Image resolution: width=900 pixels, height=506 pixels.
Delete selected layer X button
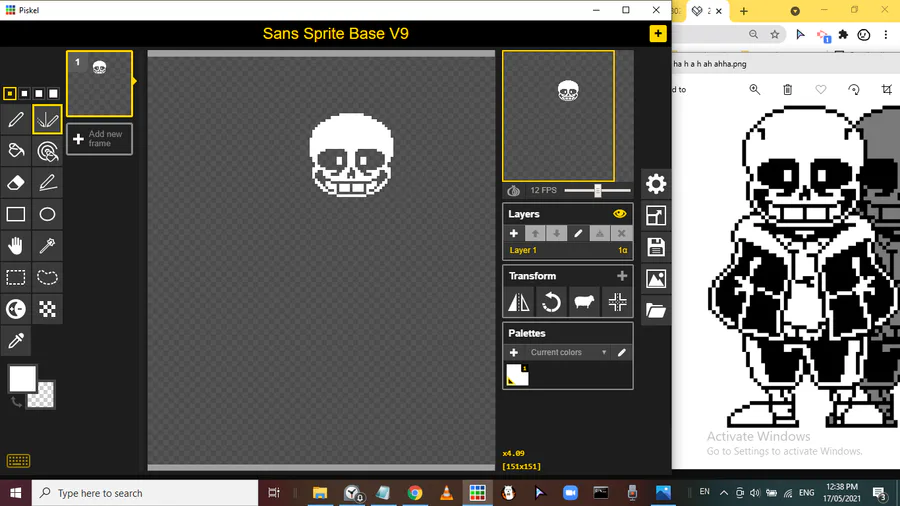pos(622,233)
